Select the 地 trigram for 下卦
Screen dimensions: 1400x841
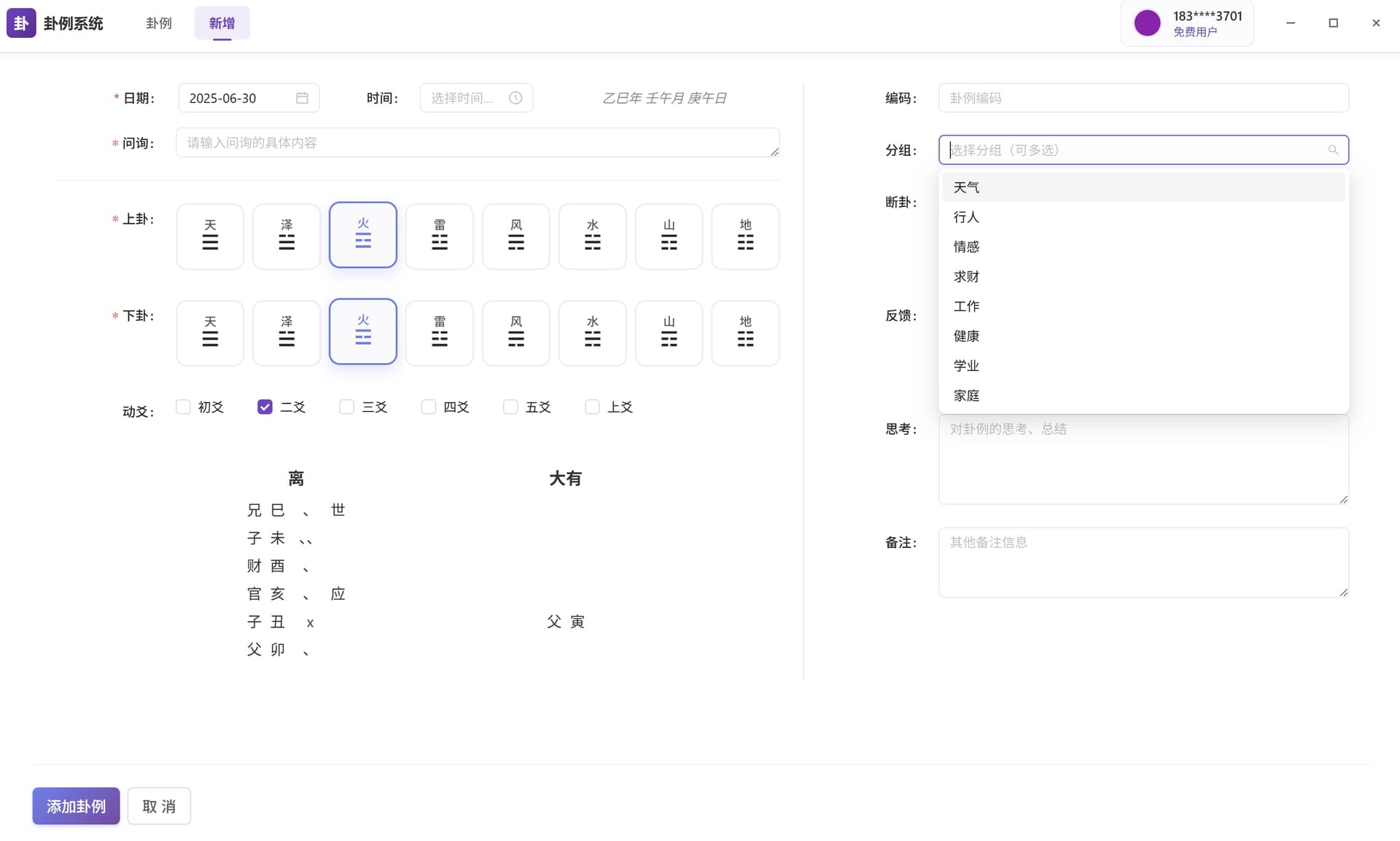click(x=745, y=333)
